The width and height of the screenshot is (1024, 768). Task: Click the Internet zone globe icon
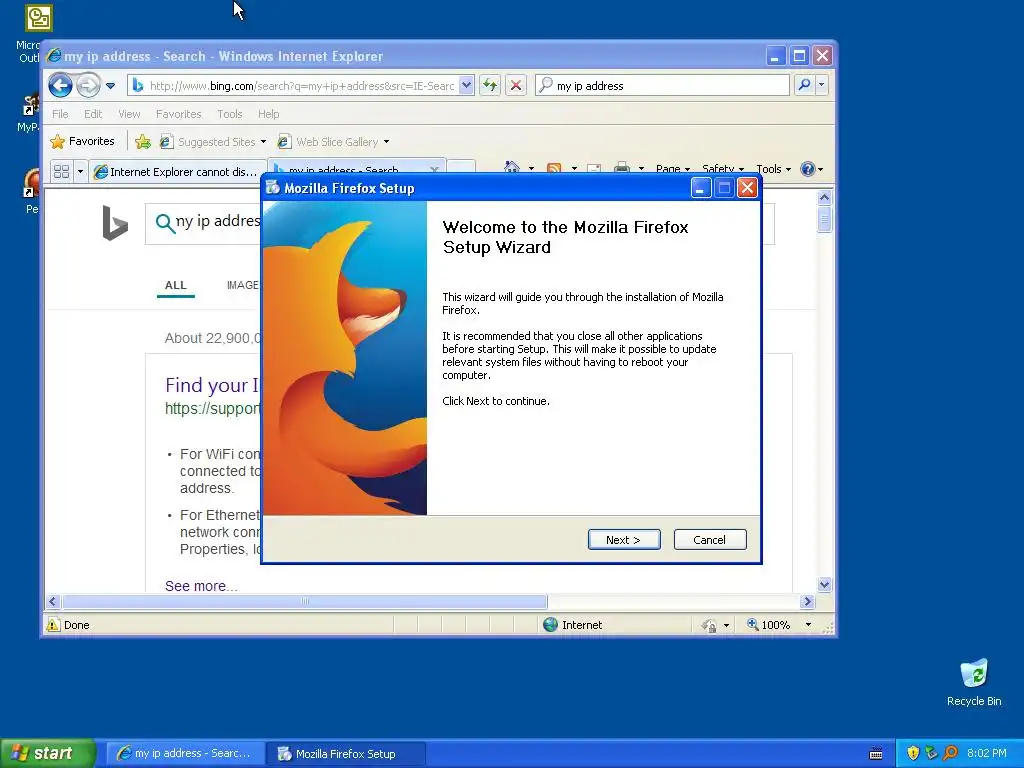[551, 624]
